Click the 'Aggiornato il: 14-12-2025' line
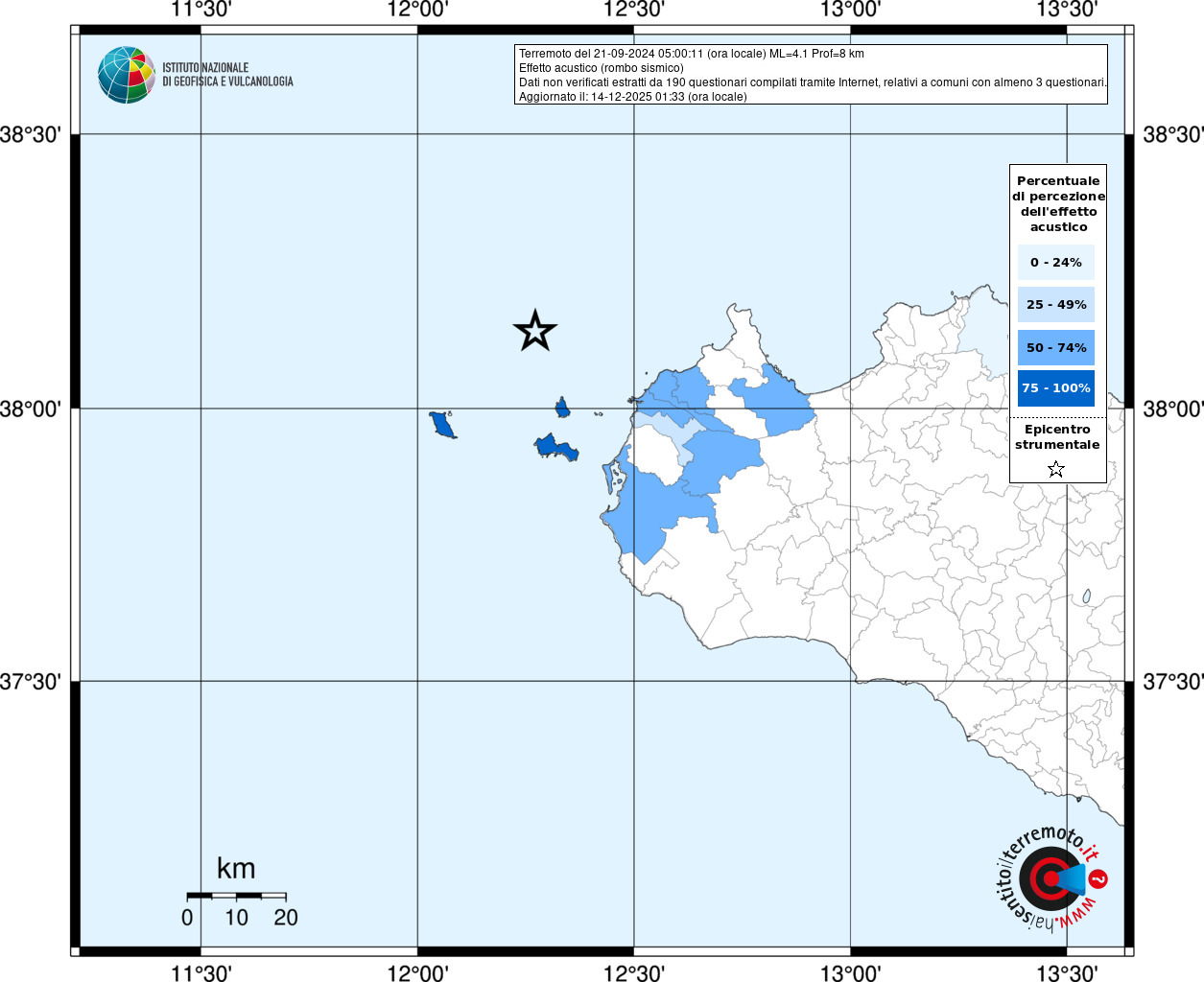 (633, 97)
